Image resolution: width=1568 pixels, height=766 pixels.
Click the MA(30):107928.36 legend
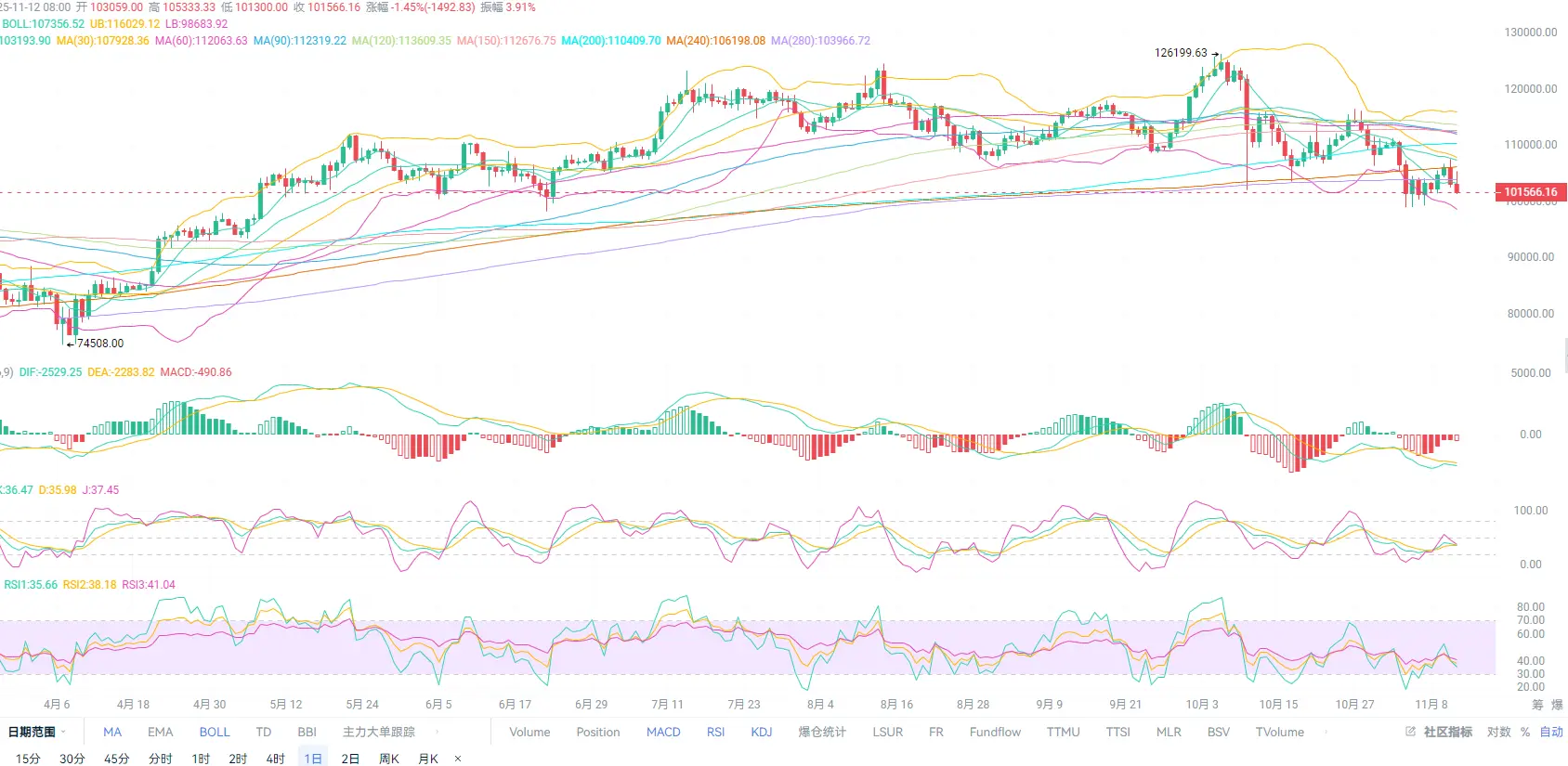[x=102, y=41]
